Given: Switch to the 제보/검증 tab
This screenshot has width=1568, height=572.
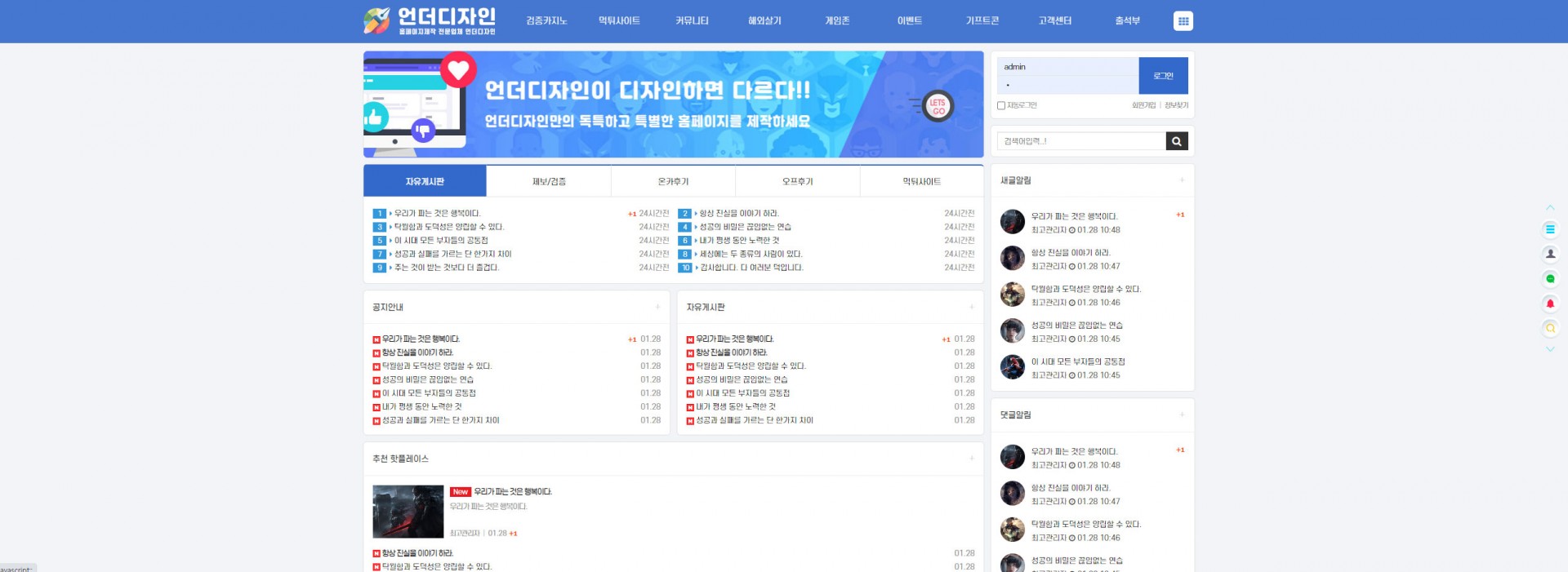Looking at the screenshot, I should (x=549, y=181).
